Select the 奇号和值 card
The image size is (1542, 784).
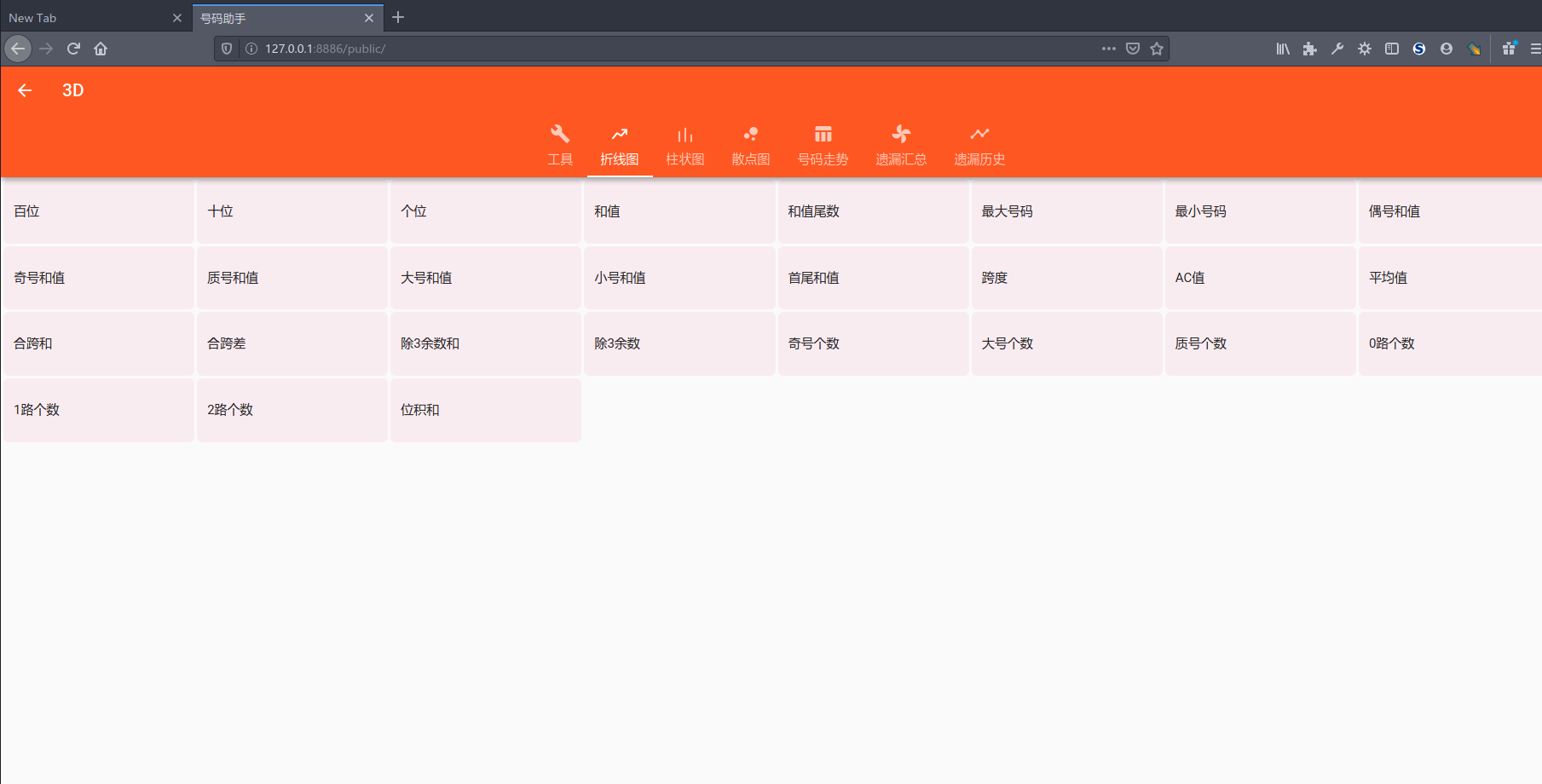point(99,278)
